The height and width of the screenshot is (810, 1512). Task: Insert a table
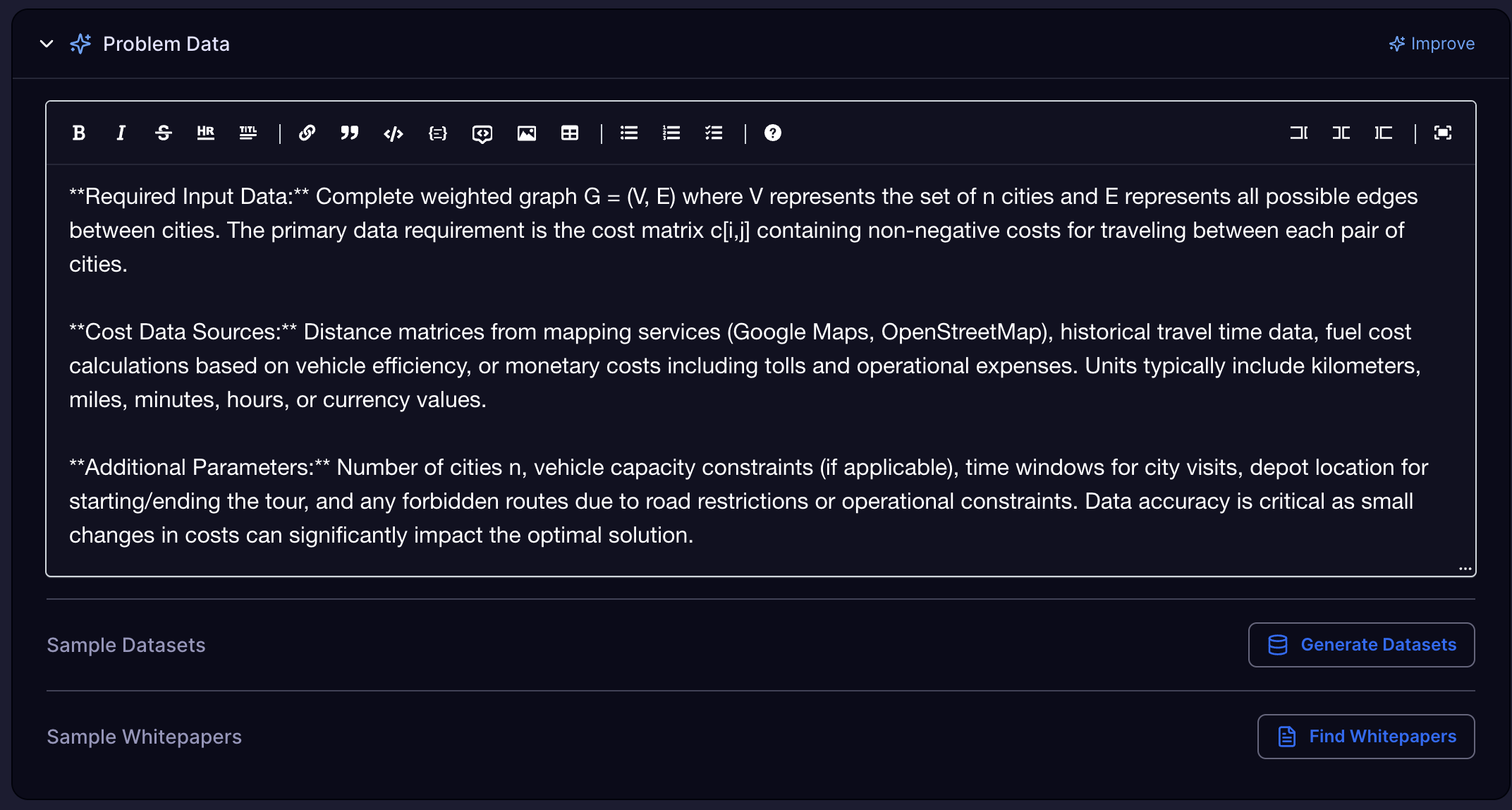pos(569,133)
